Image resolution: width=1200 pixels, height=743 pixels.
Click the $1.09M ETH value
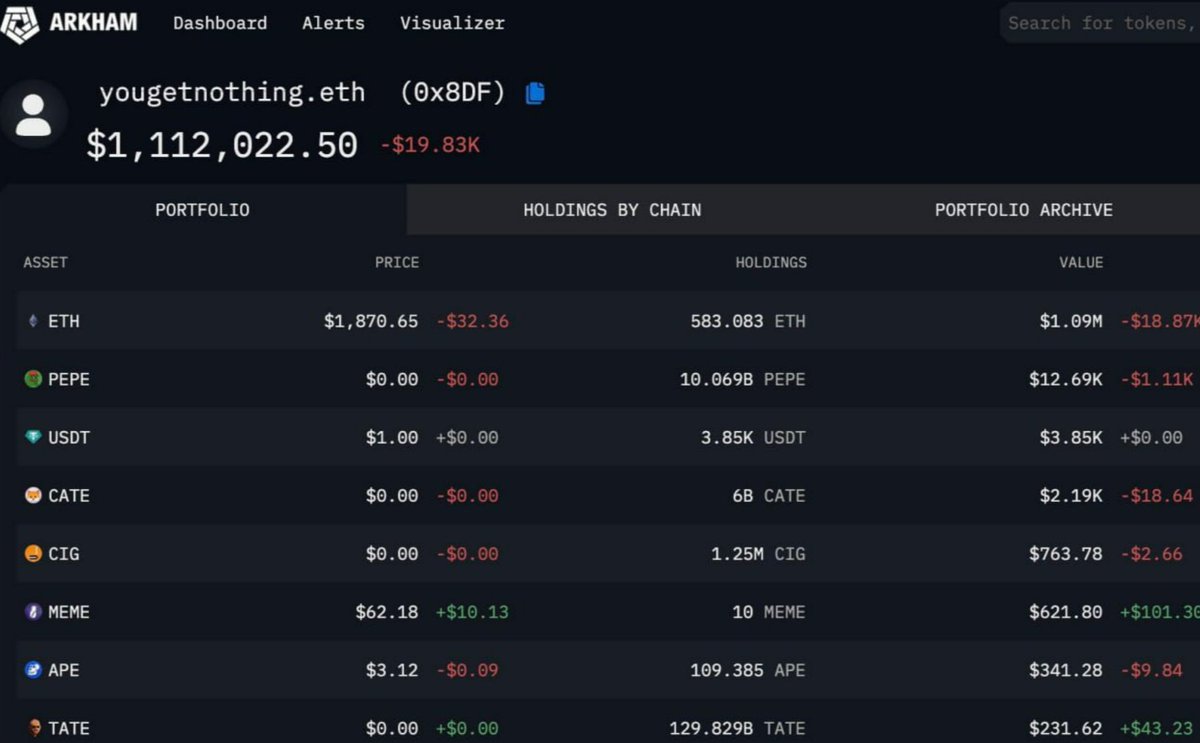click(x=1070, y=321)
